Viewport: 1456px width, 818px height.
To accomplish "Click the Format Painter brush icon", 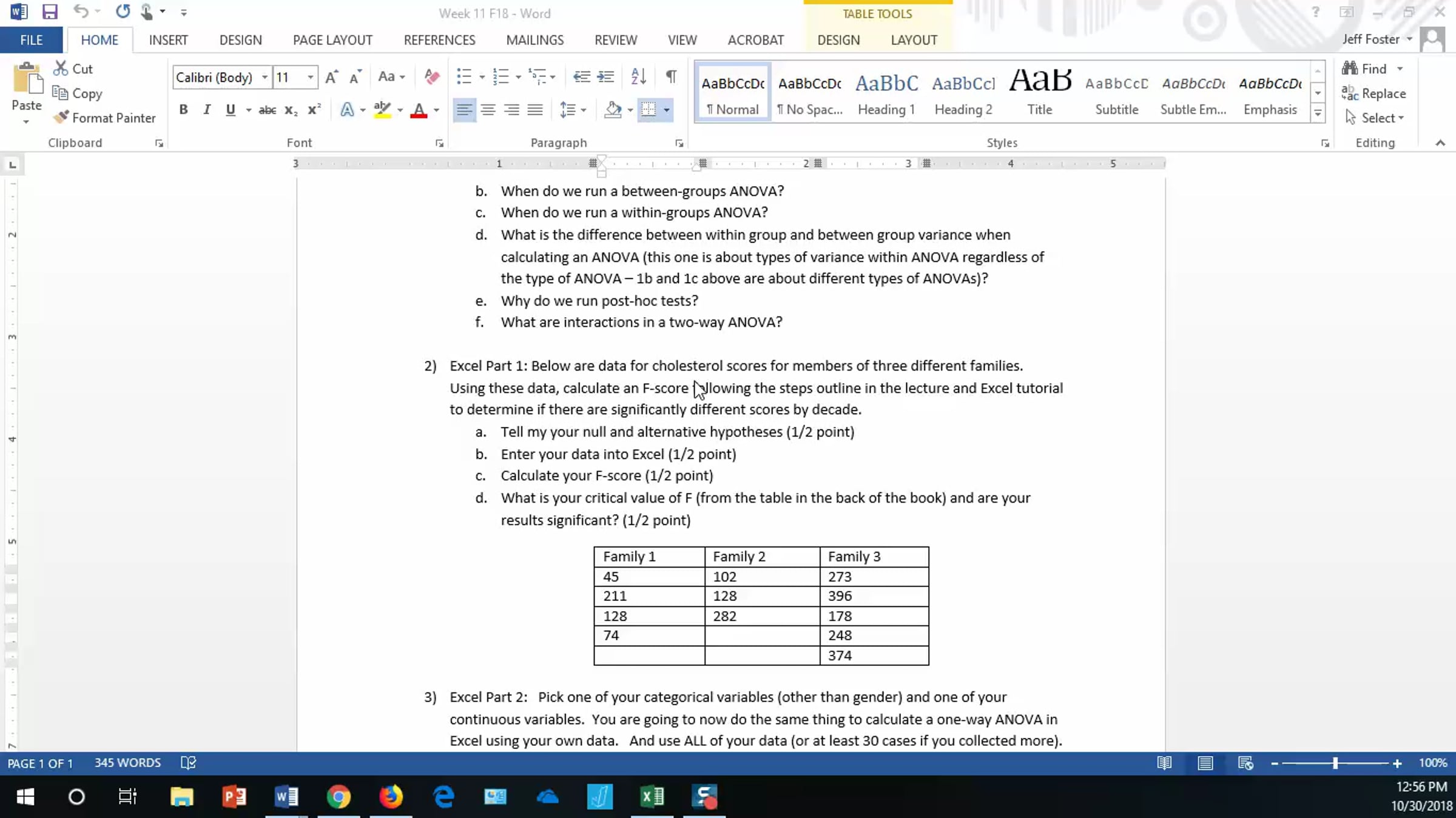I will coord(60,118).
